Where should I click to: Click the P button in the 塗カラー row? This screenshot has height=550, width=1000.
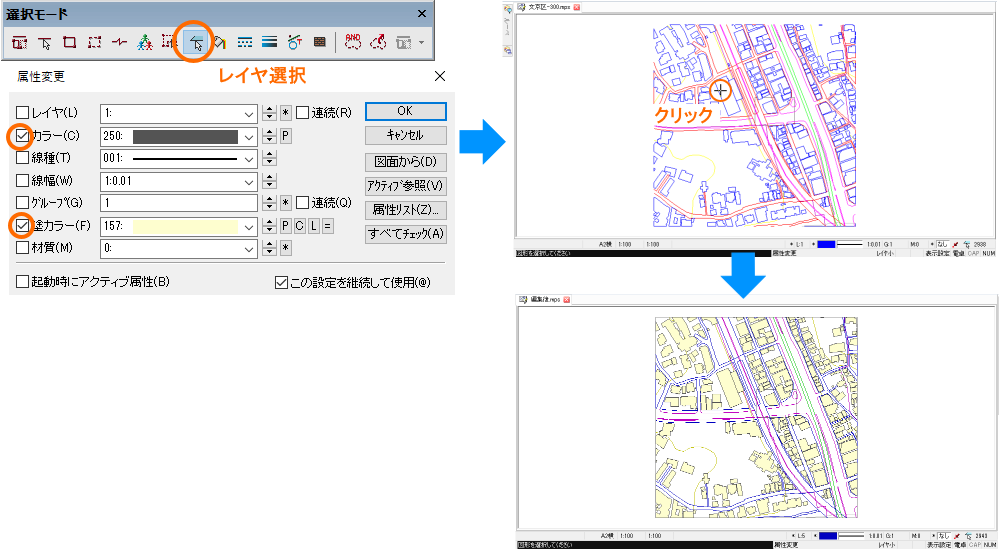click(x=286, y=226)
